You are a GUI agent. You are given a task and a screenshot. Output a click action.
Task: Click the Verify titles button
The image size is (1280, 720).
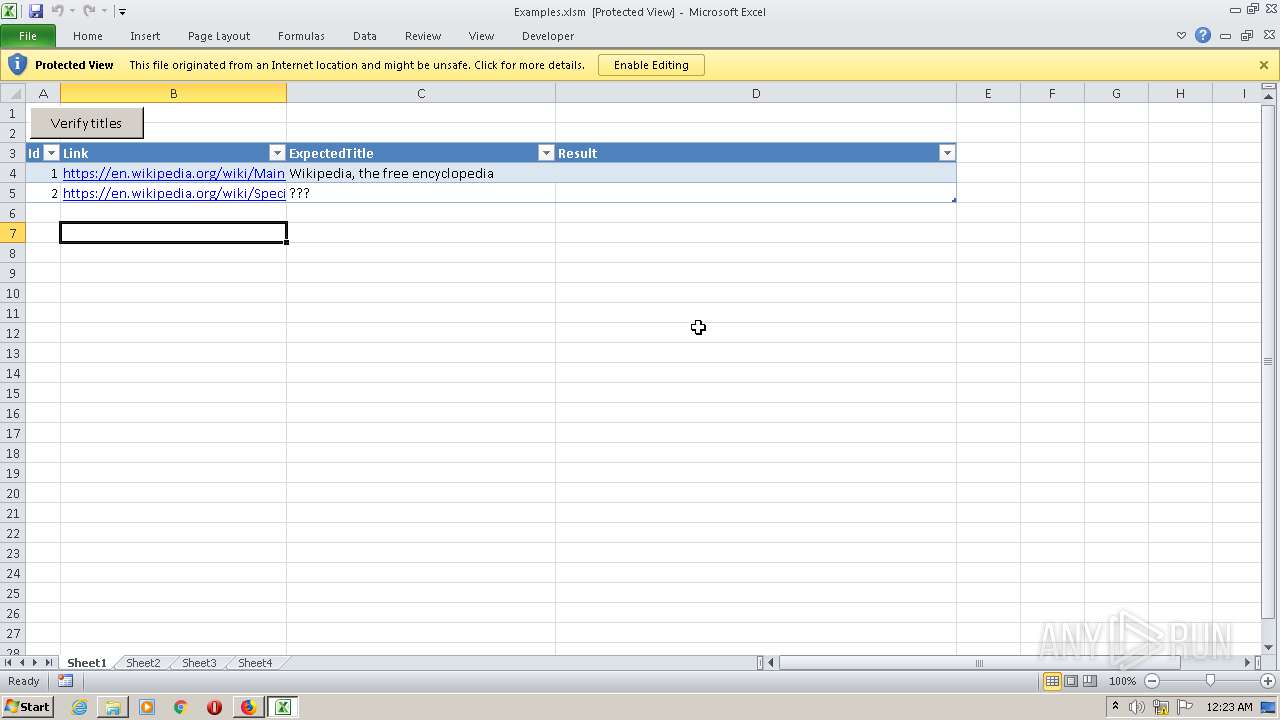click(x=86, y=123)
